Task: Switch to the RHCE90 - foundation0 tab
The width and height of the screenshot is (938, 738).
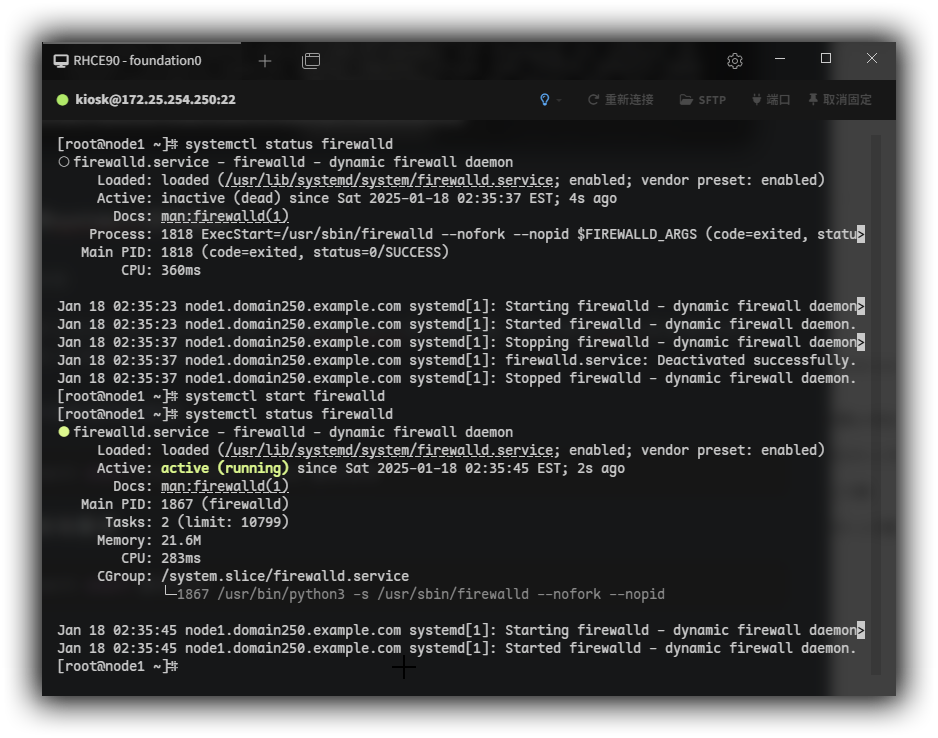Action: pyautogui.click(x=137, y=61)
